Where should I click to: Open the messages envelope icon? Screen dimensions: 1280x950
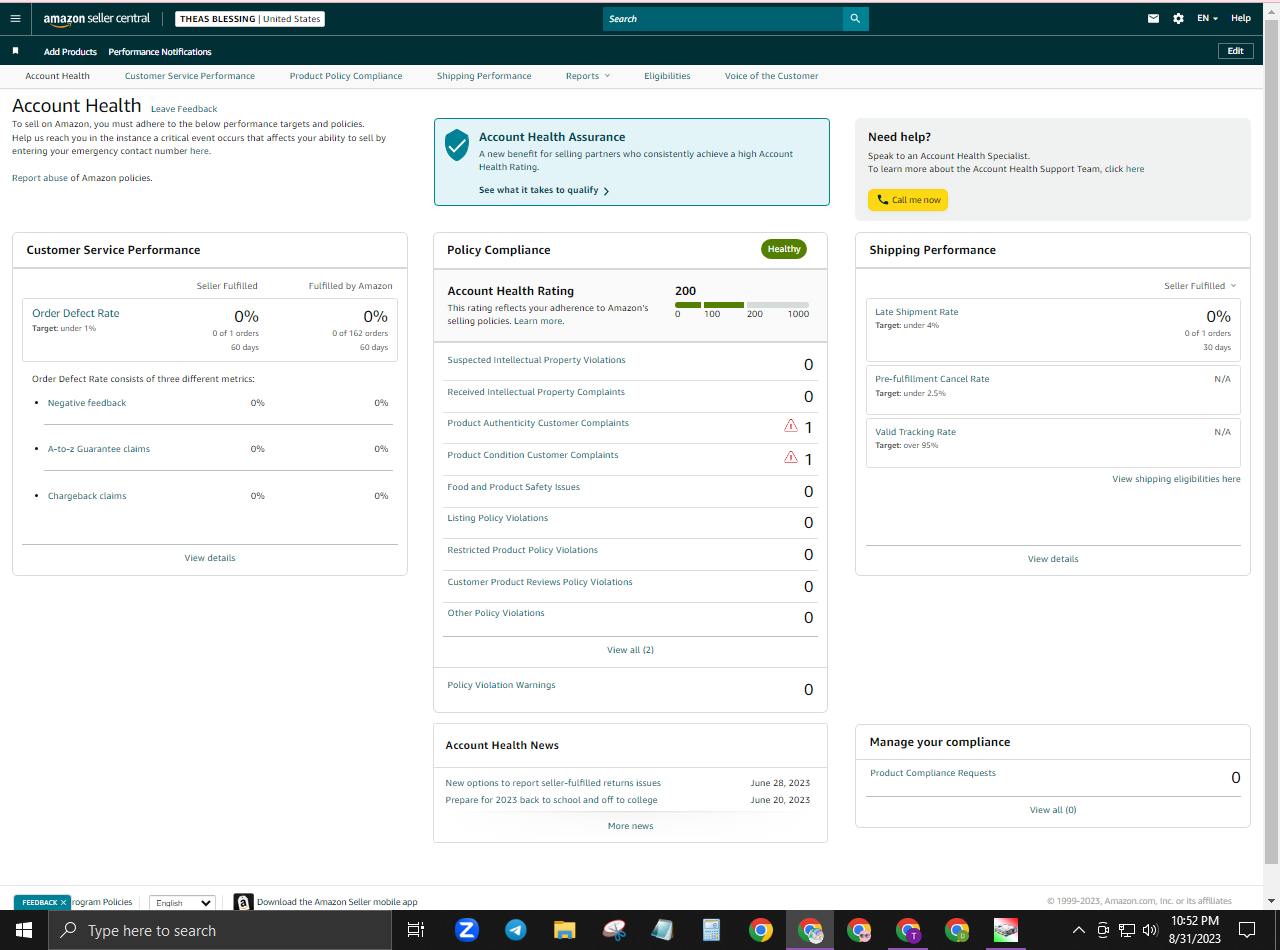pos(1153,19)
